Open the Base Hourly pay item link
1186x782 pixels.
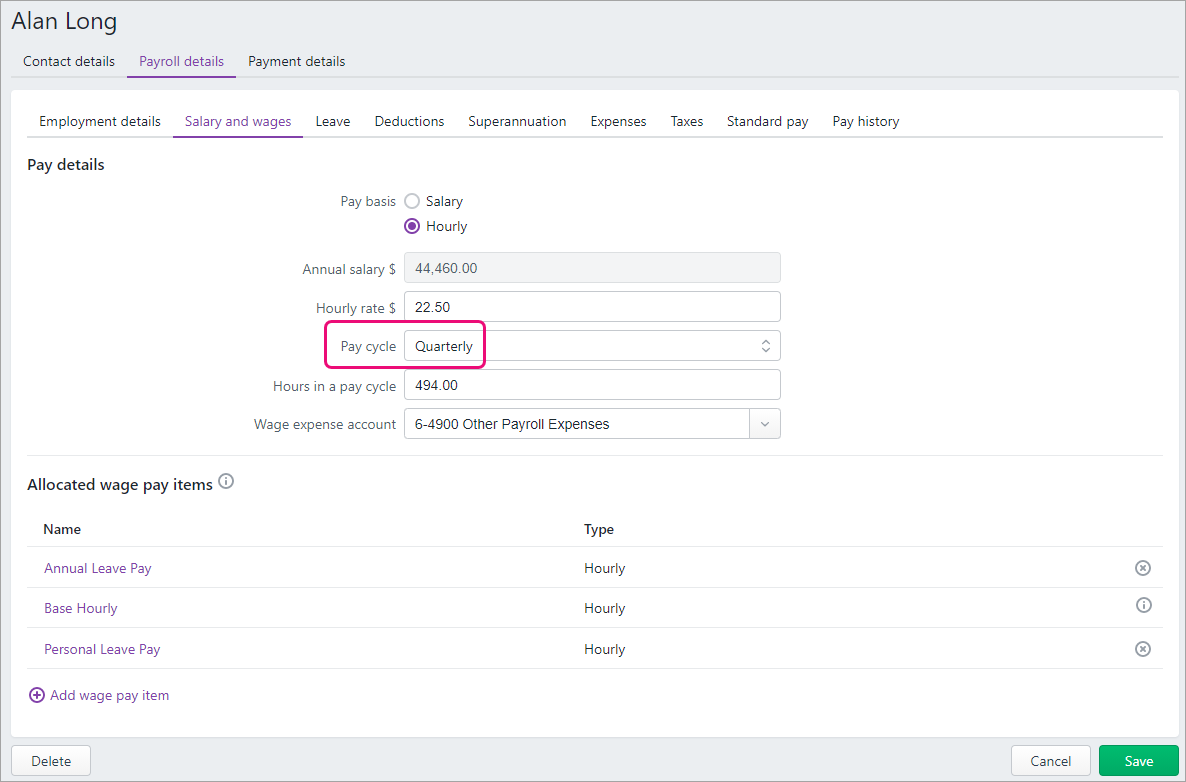point(81,608)
